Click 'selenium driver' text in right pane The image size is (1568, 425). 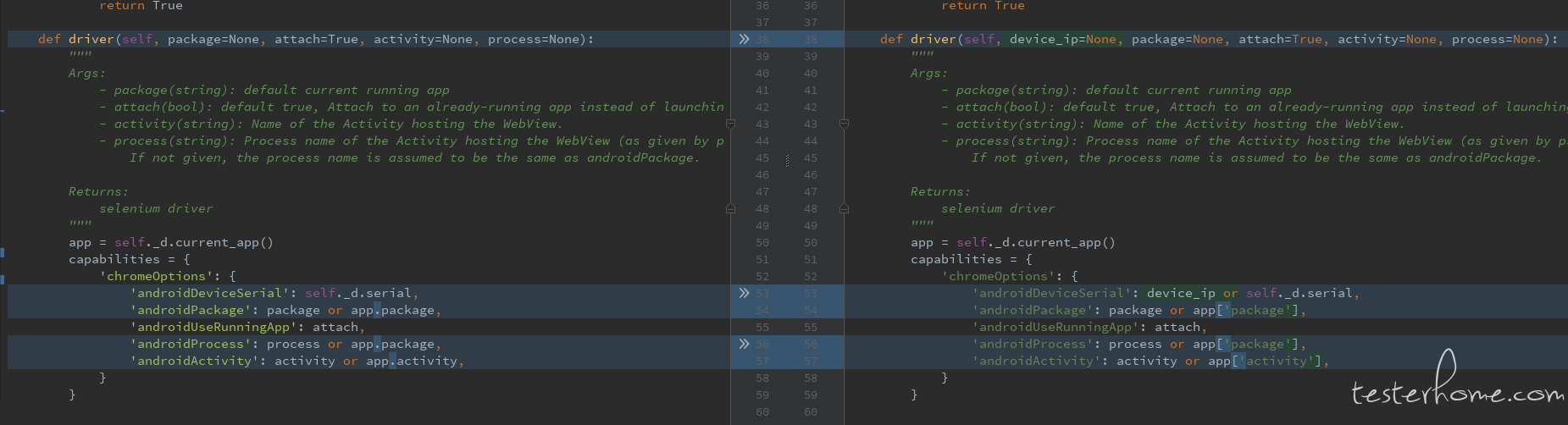coord(998,208)
